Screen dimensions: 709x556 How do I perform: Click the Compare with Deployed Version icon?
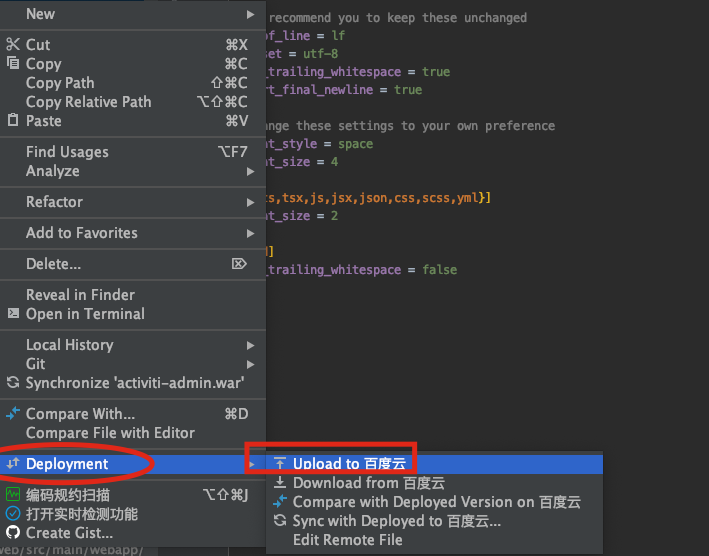coord(280,501)
